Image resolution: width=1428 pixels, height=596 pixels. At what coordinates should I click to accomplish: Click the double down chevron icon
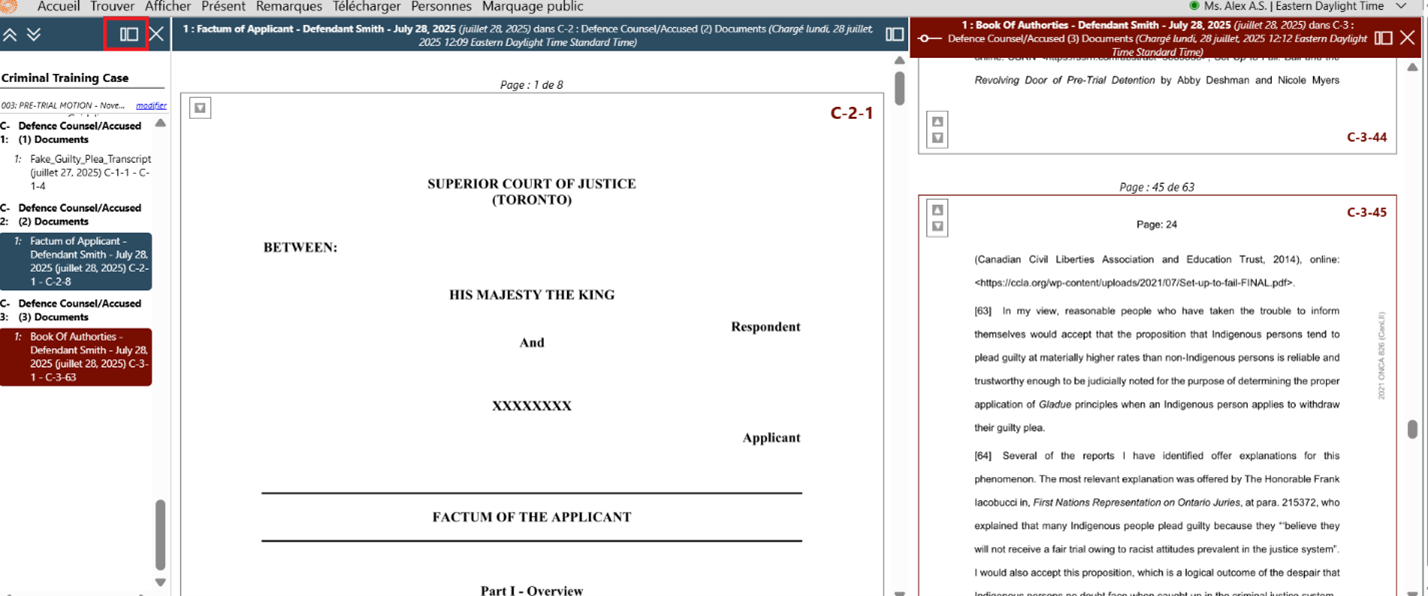click(x=34, y=35)
